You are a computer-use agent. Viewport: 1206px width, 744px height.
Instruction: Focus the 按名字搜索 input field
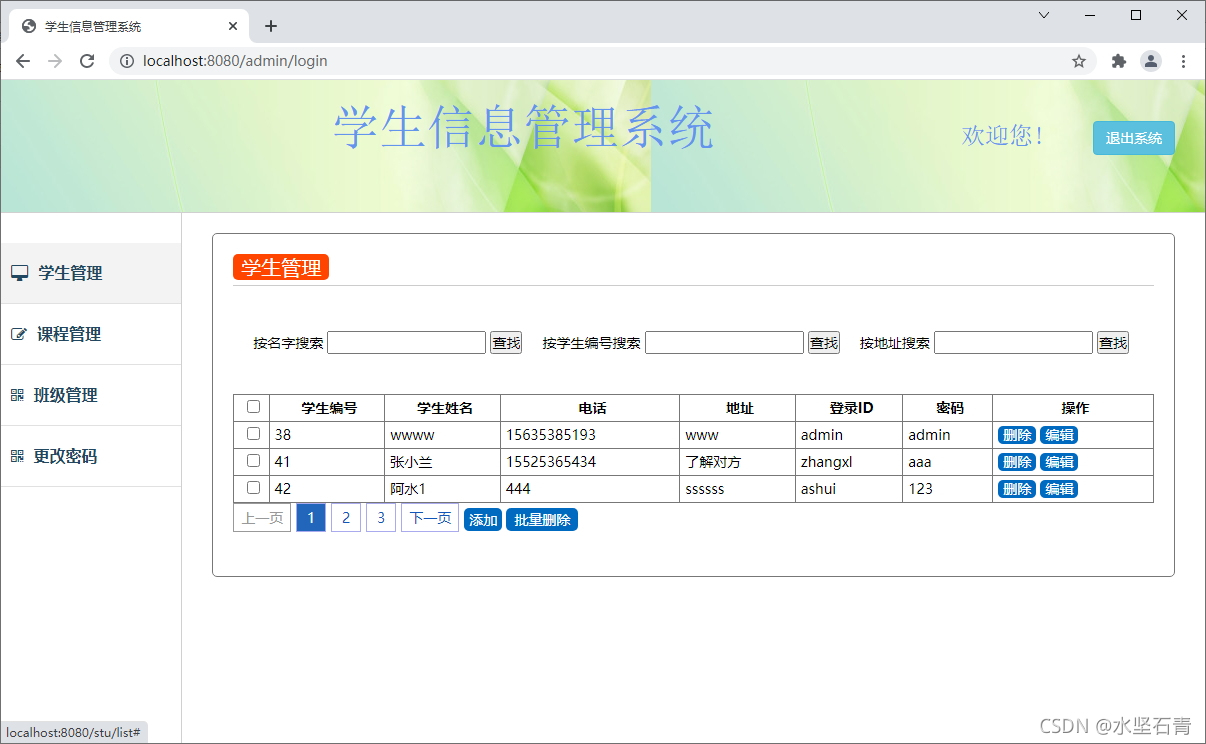407,343
